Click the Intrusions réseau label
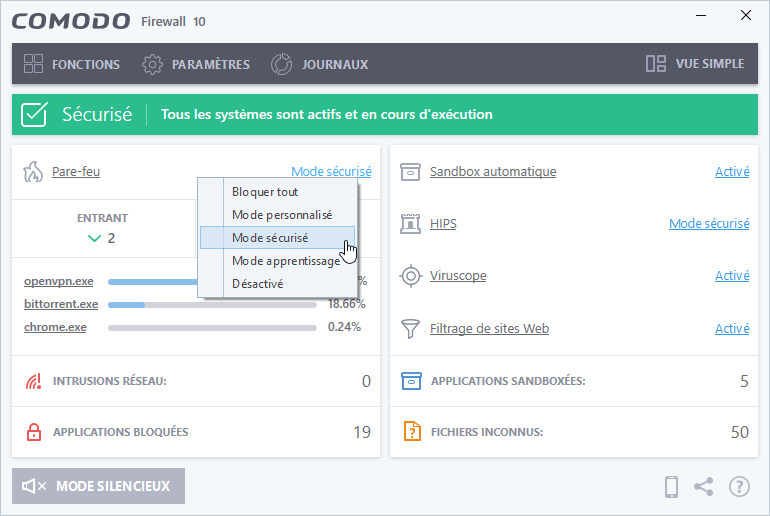Screen dimensions: 770x516 (x=110, y=381)
